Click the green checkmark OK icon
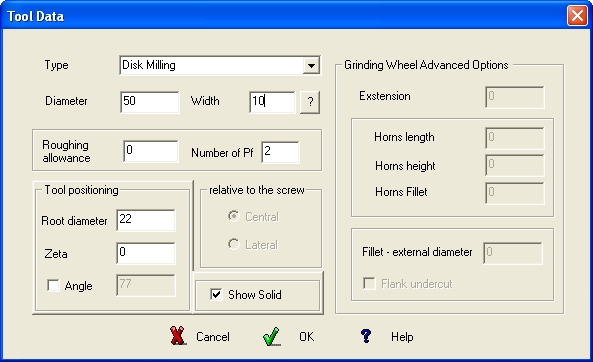 [x=271, y=336]
